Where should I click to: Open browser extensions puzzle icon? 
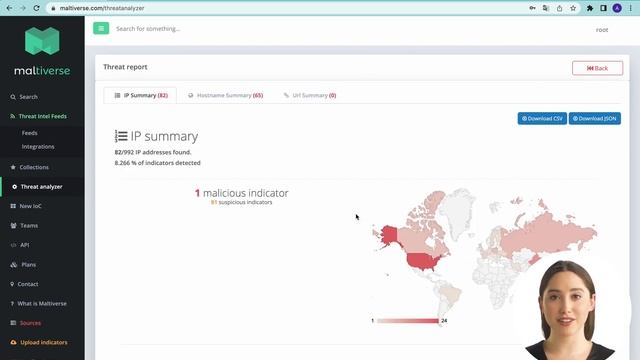[590, 8]
